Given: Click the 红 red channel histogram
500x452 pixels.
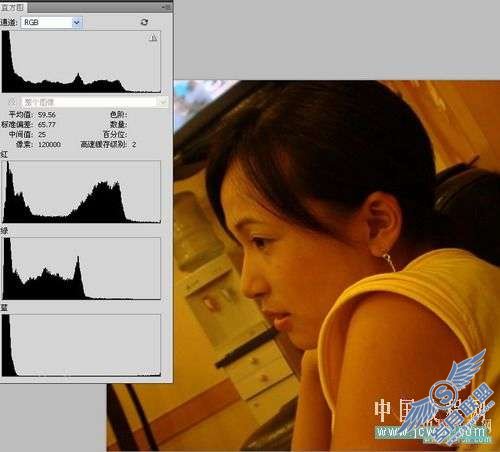Looking at the screenshot, I should tap(81, 192).
